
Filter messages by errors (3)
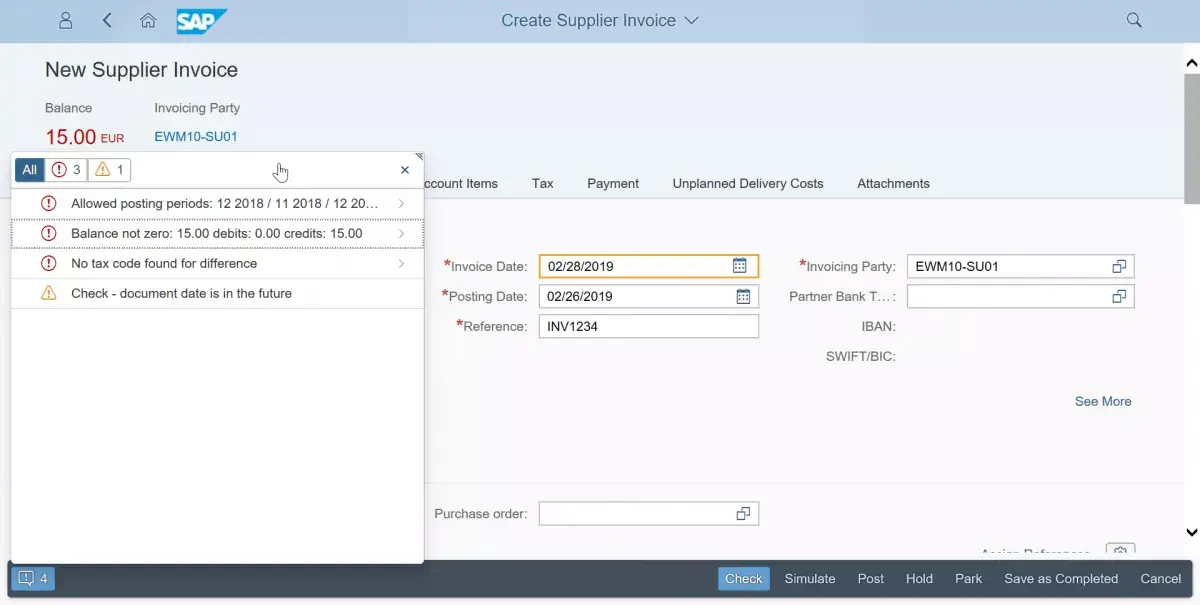[66, 170]
